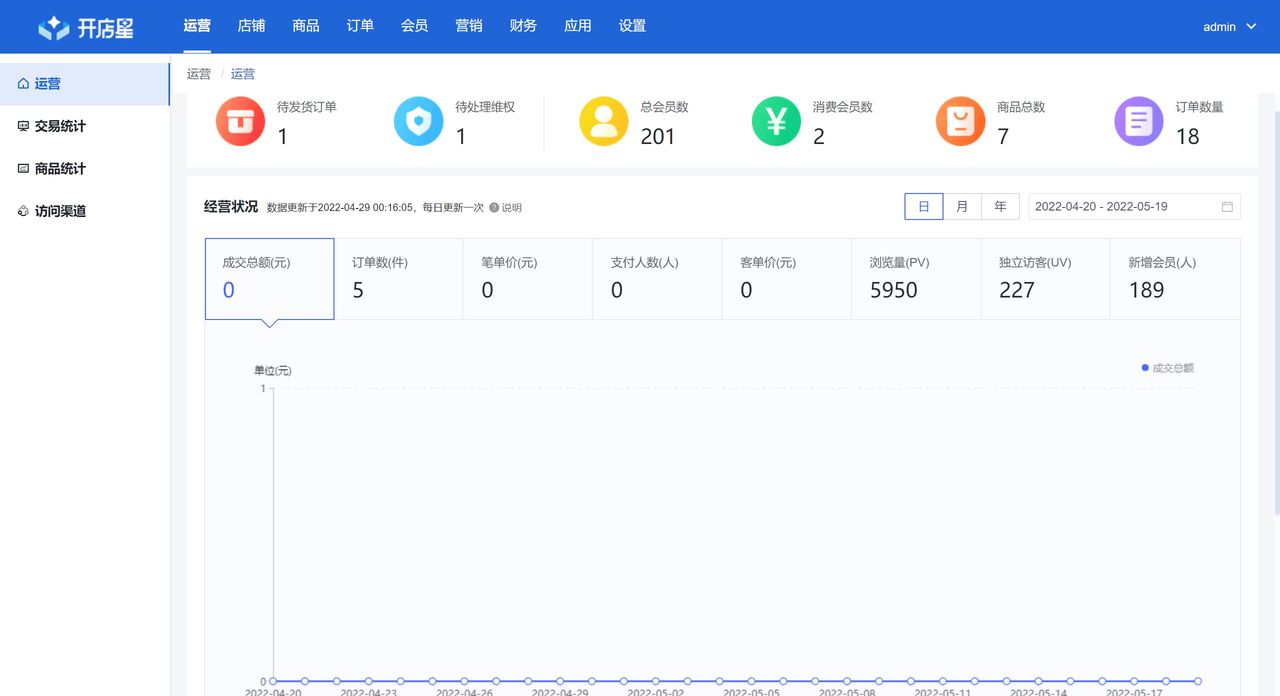
Task: Open the date range picker calendar
Action: click(x=1227, y=206)
